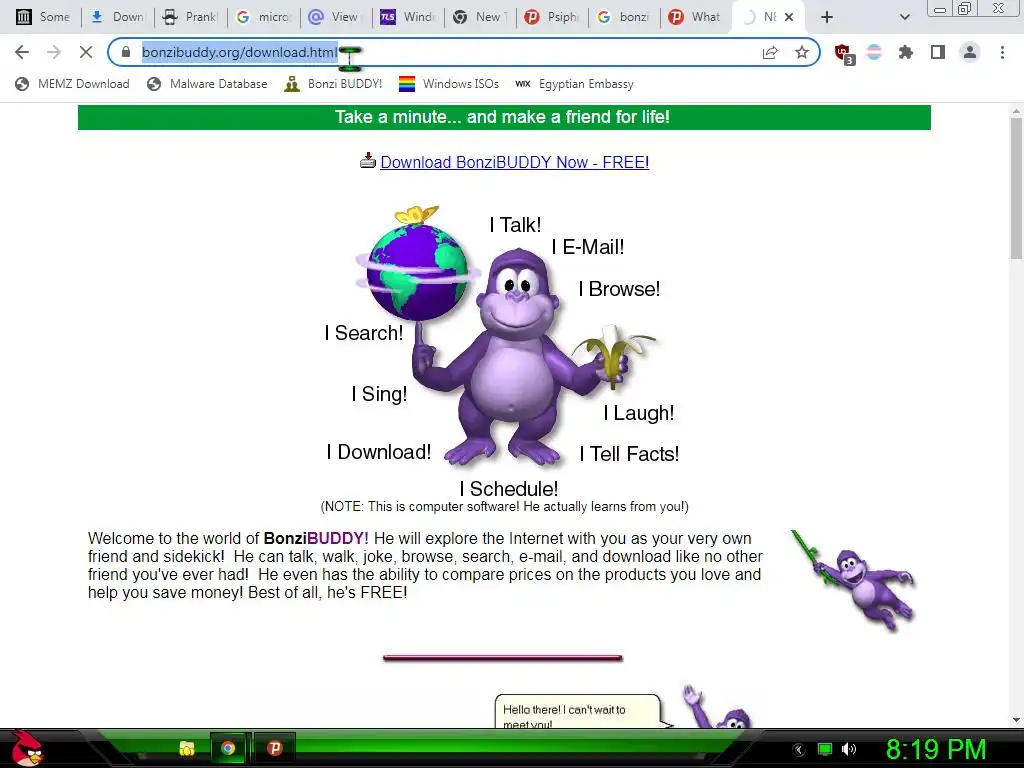Viewport: 1024px width, 768px height.
Task: Switch to the 'bonzi' Google tab
Action: click(x=624, y=17)
